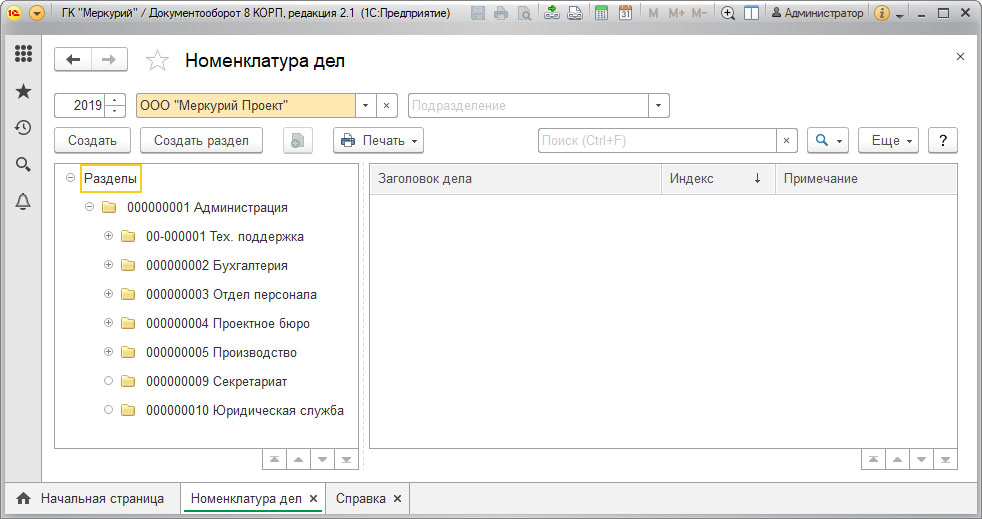The height and width of the screenshot is (519, 982).
Task: Open History clock icon in sidebar
Action: 23,128
